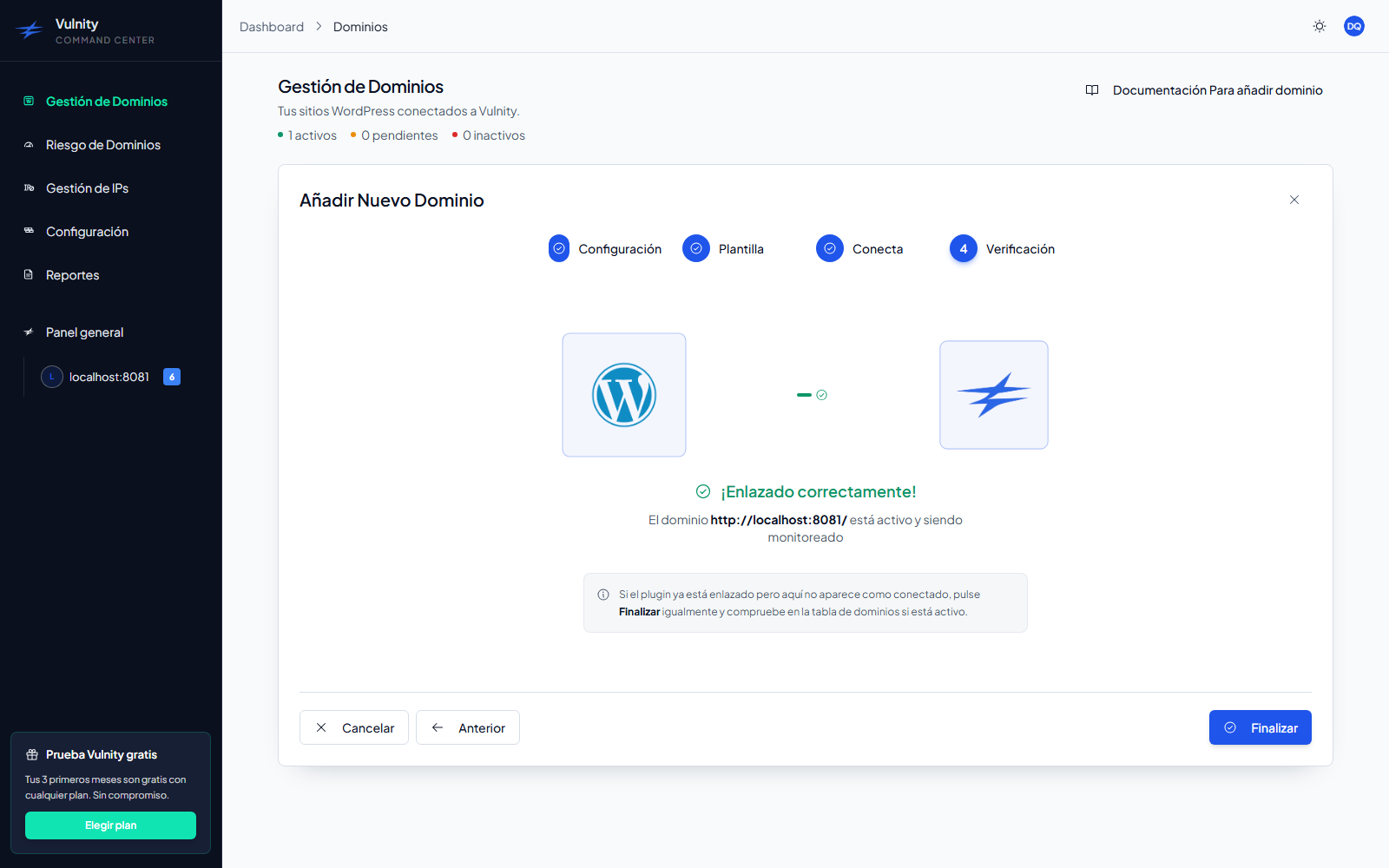Viewport: 1389px width, 868px height.
Task: Click the book icon beside Documentación
Action: coord(1092,90)
